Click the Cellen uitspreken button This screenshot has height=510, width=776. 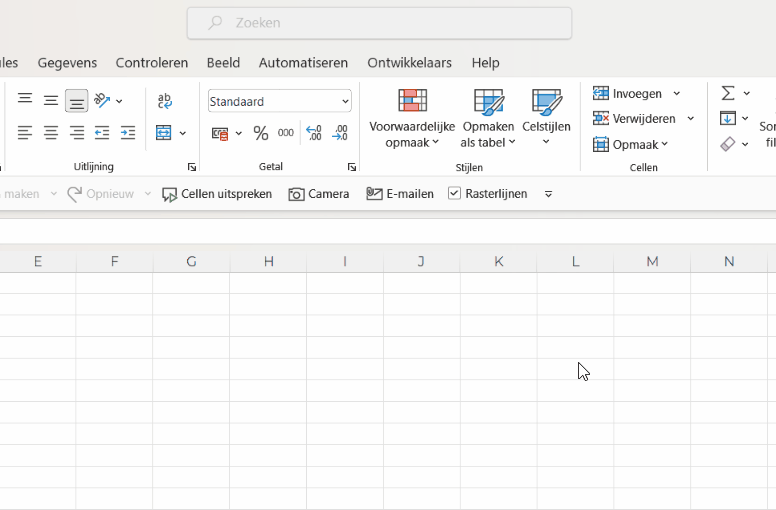(217, 194)
